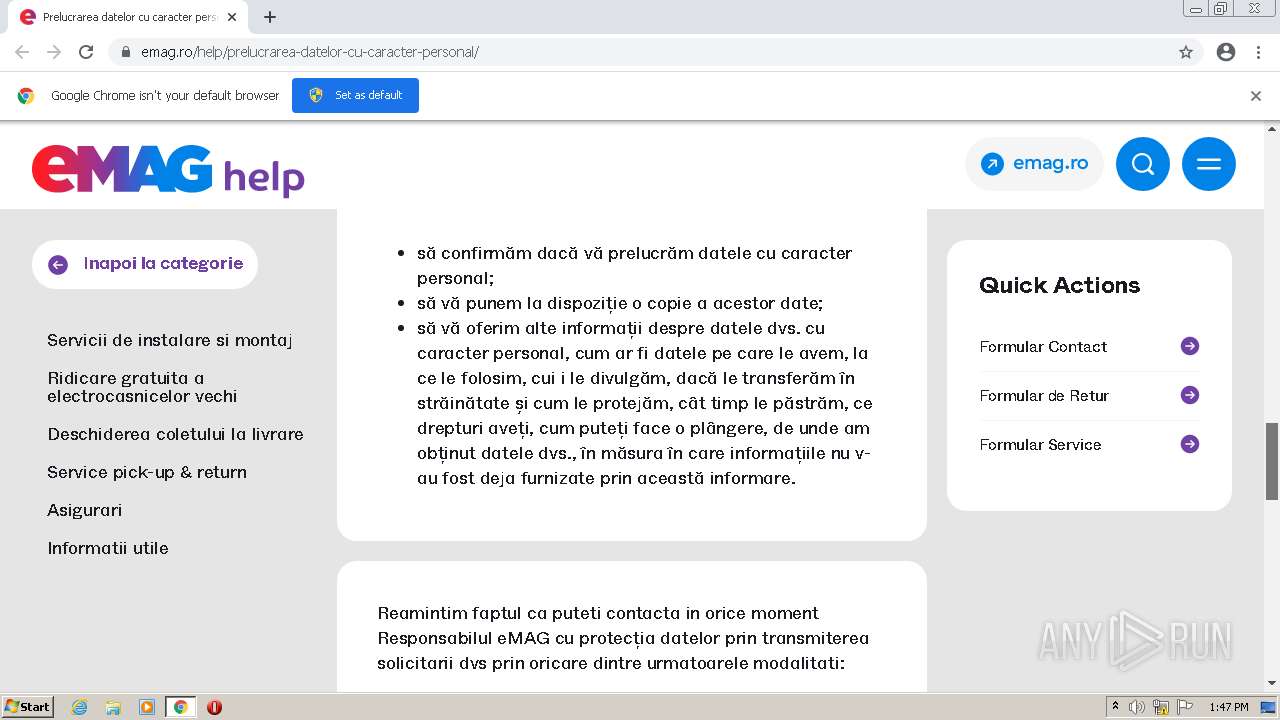Screen dimensions: 1280x720
Task: Bookmark this page with the star icon
Action: 1186,52
